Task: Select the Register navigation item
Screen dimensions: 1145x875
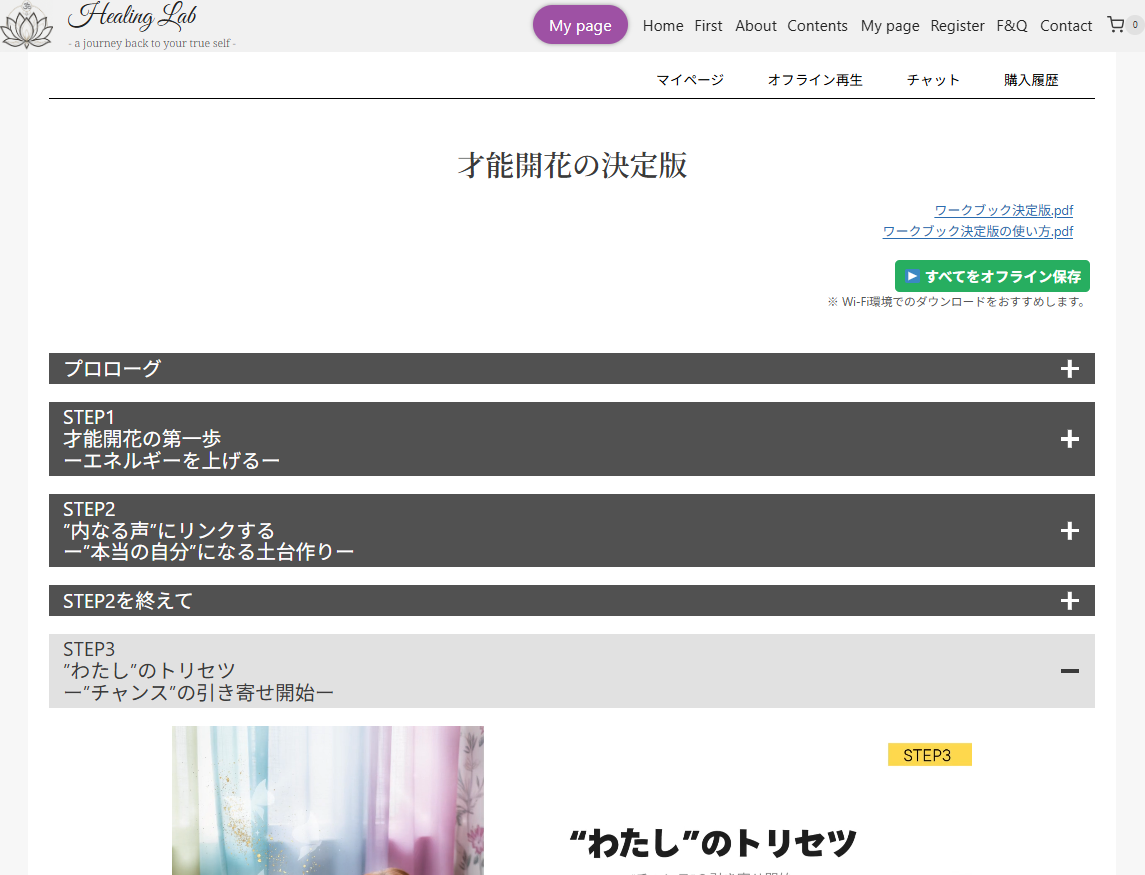Action: tap(957, 26)
